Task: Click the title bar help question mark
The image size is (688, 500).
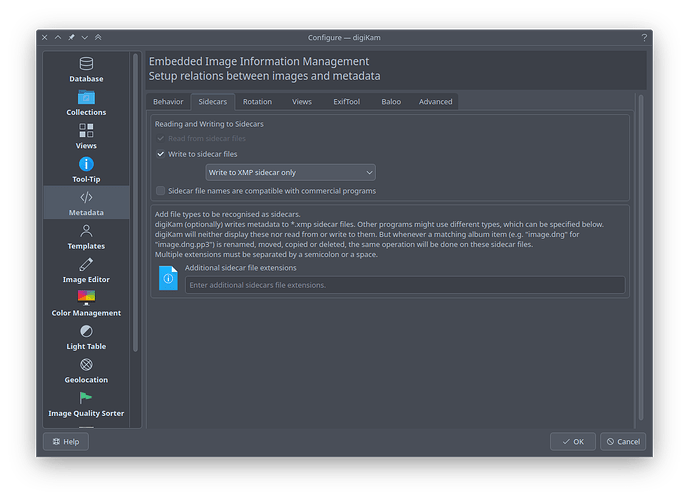Action: click(x=644, y=38)
